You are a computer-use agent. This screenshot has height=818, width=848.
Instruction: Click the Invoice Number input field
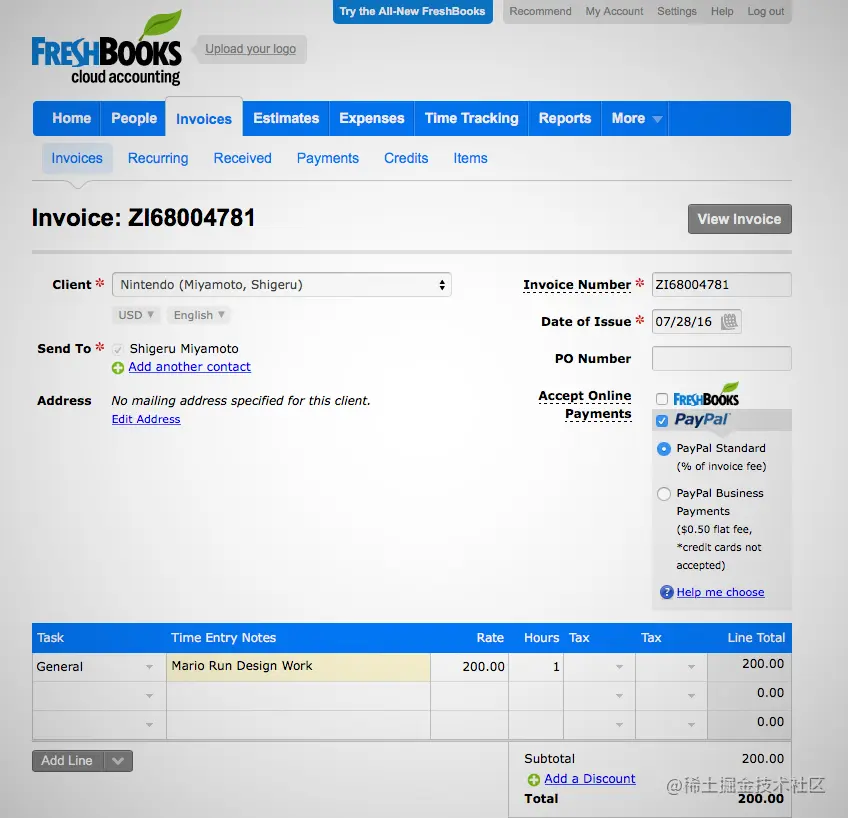(x=721, y=284)
